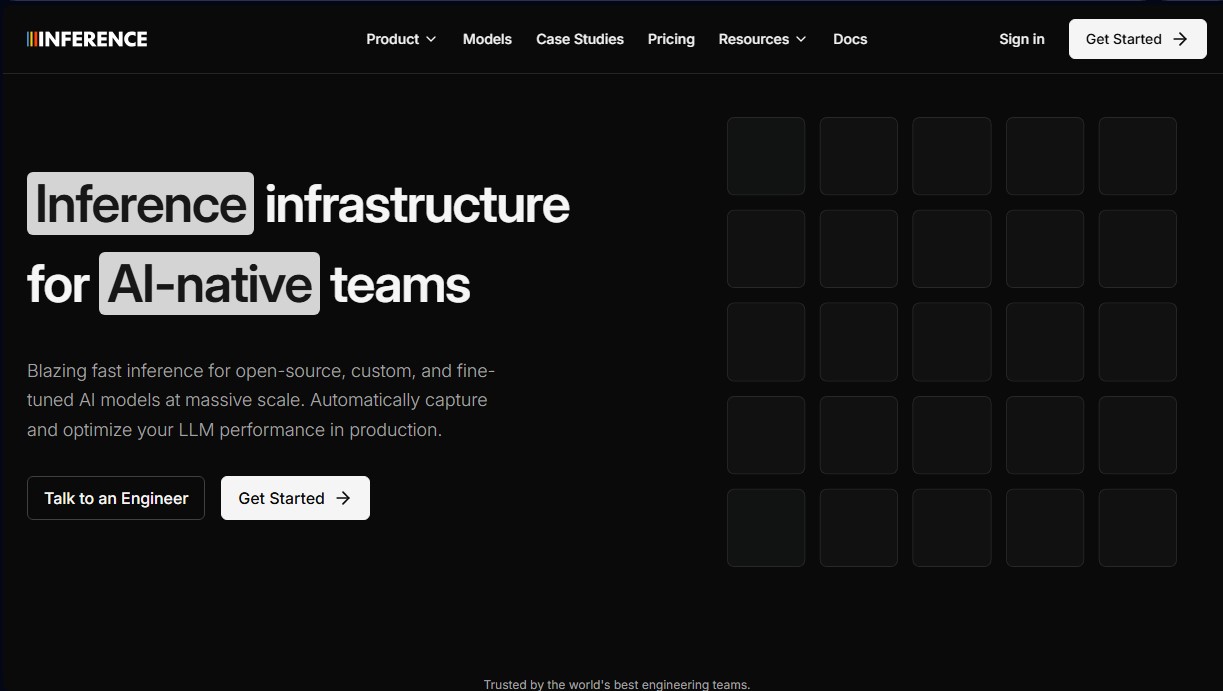Click the highlighted word Inference in the headline

coord(140,204)
